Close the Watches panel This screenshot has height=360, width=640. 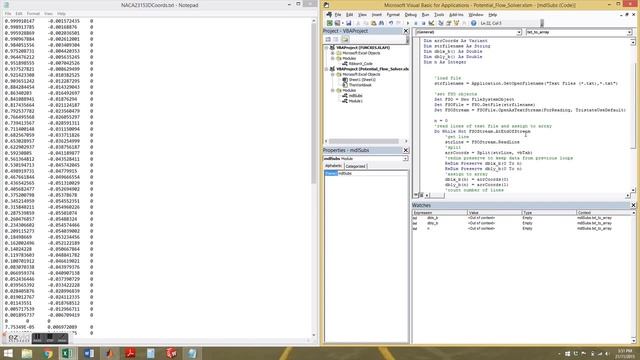click(633, 205)
